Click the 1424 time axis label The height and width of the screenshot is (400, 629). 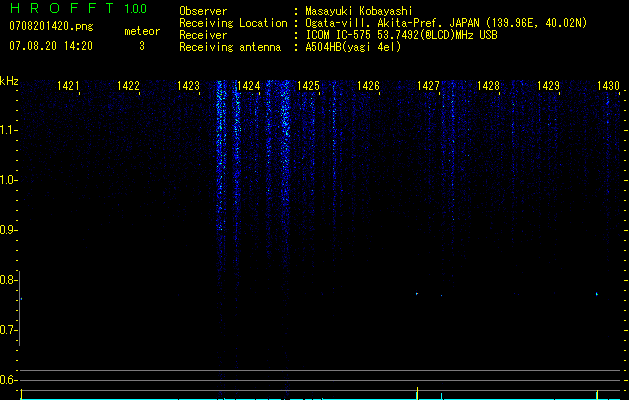point(249,86)
